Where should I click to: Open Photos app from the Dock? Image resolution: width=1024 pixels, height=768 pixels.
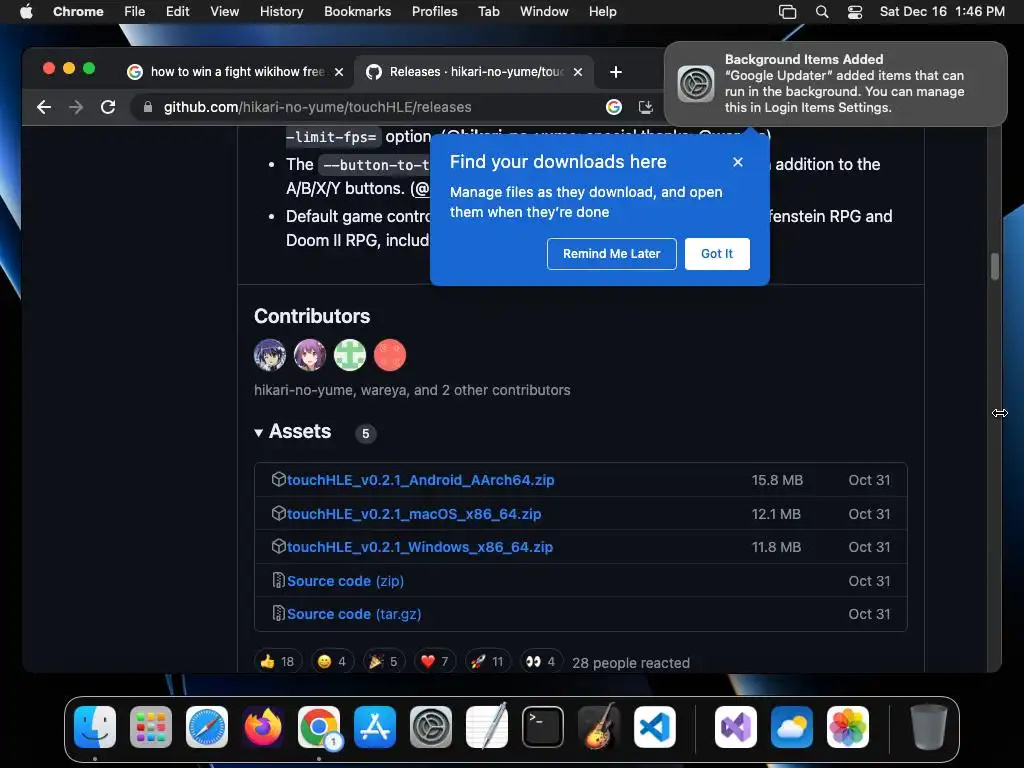[848, 727]
